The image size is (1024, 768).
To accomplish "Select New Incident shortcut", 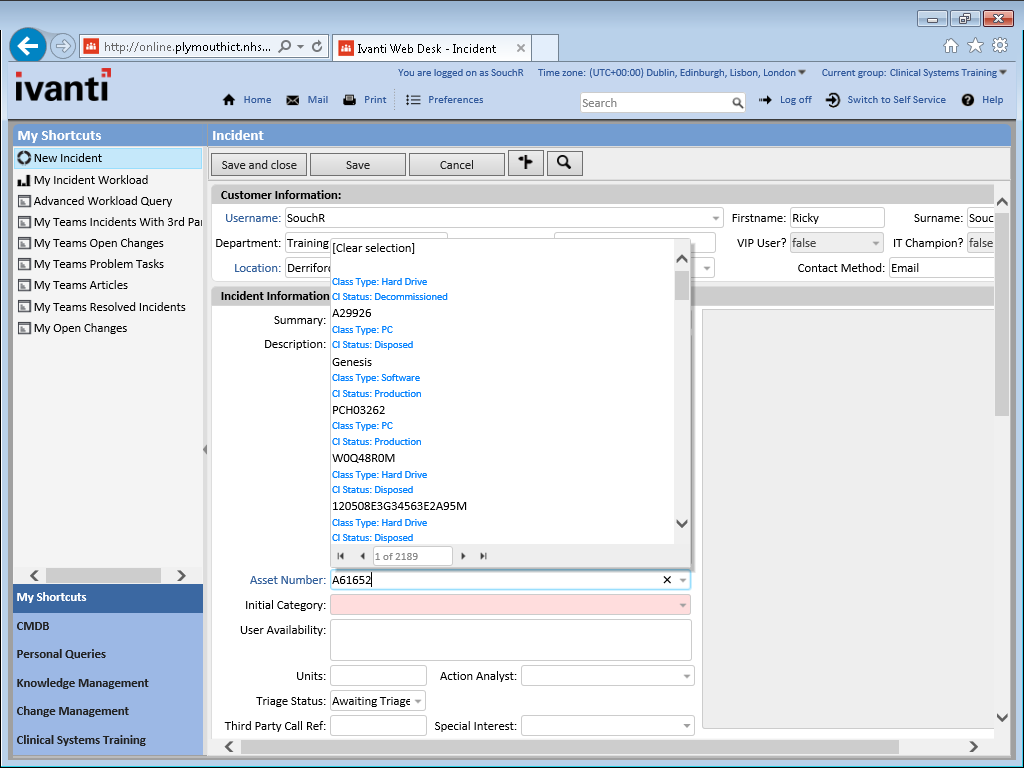I will click(108, 158).
